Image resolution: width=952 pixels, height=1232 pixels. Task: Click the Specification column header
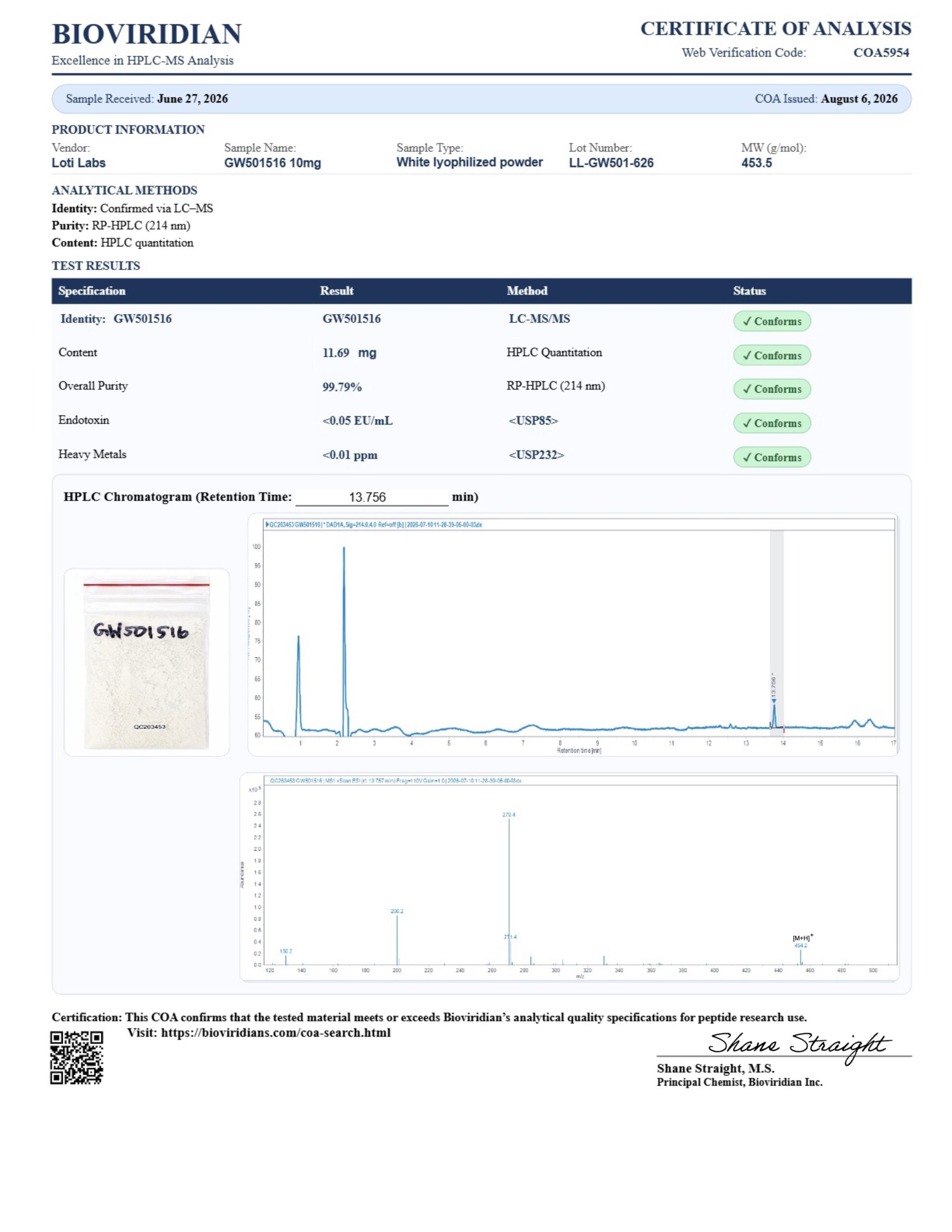[92, 291]
